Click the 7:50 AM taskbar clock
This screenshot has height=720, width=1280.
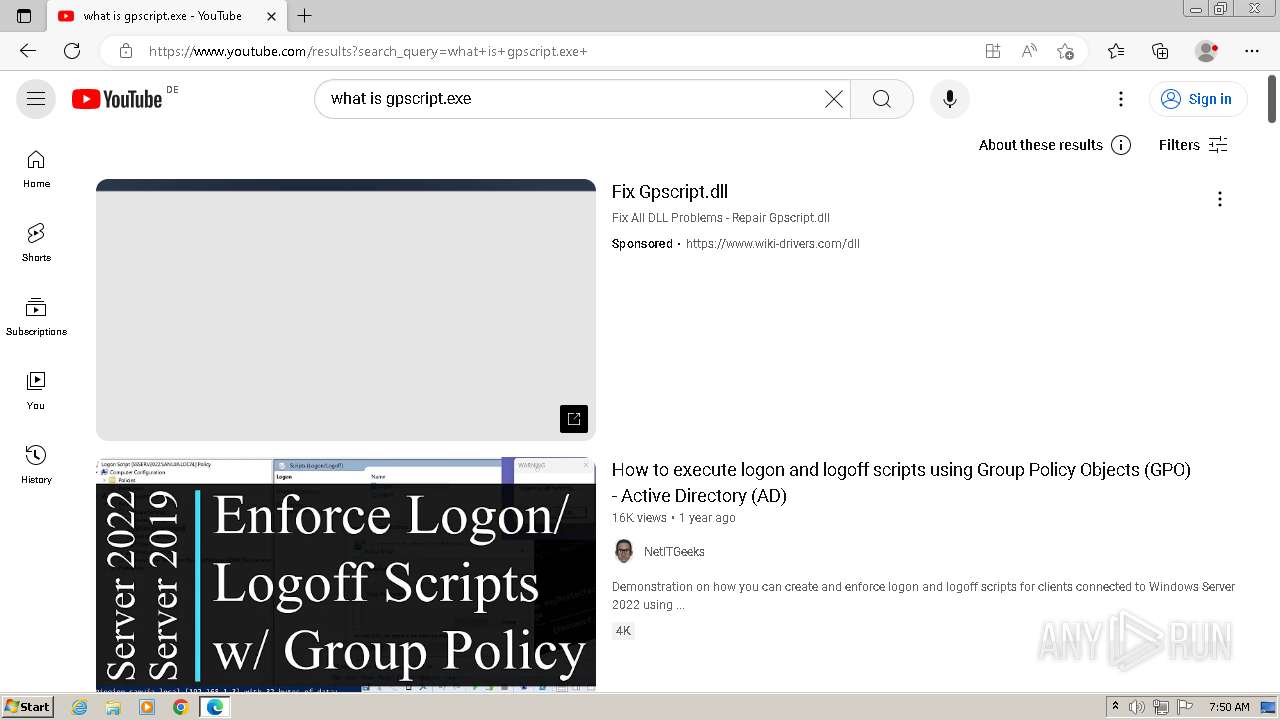(x=1229, y=707)
